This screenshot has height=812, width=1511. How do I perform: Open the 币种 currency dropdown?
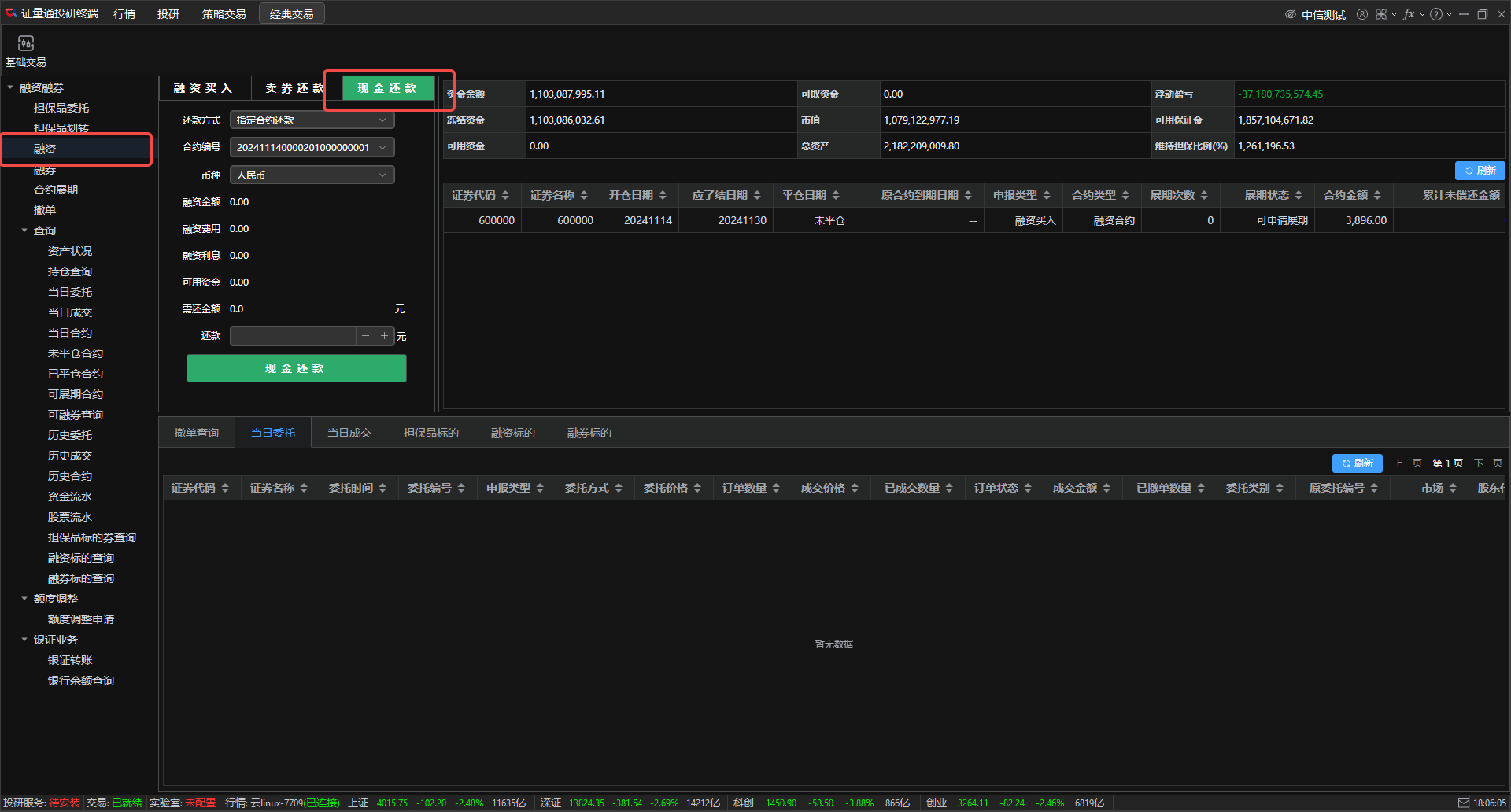312,175
